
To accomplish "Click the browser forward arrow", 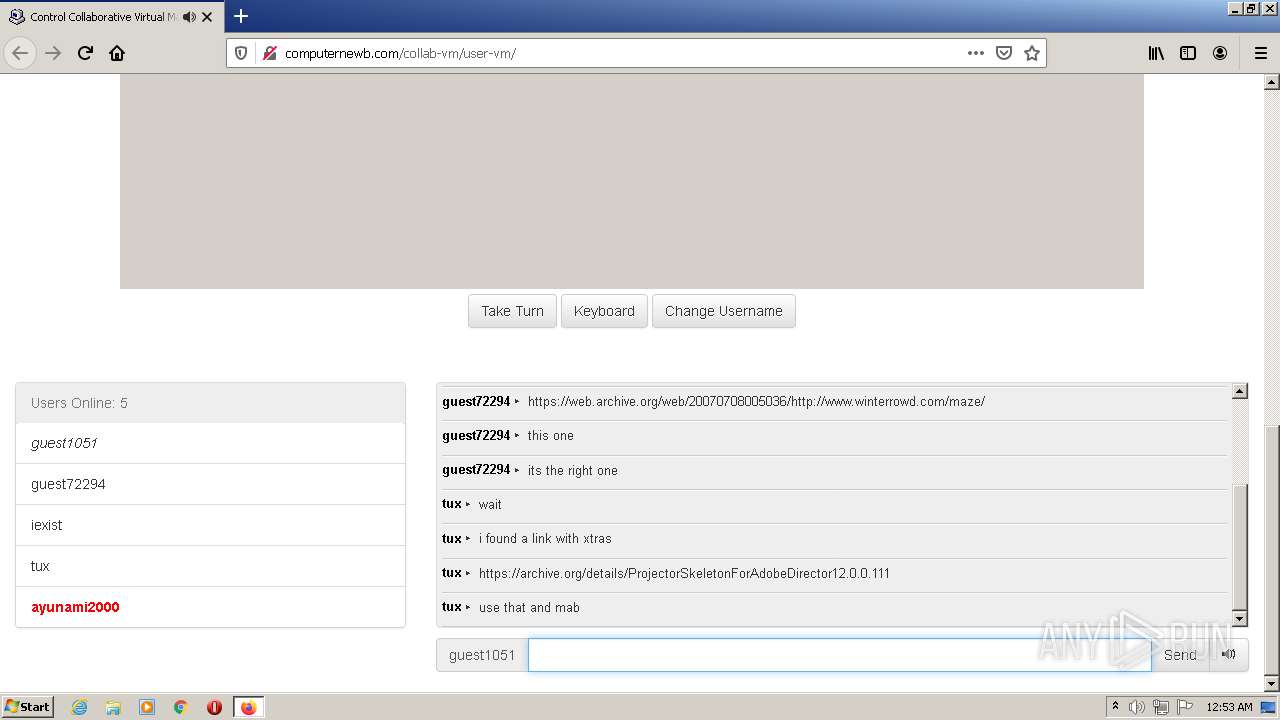I will pos(53,53).
